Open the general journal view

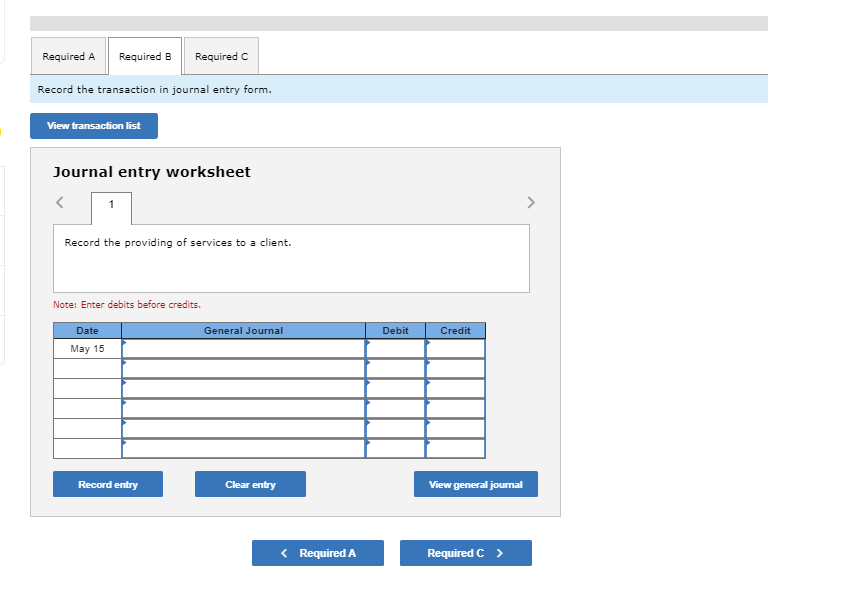point(475,484)
